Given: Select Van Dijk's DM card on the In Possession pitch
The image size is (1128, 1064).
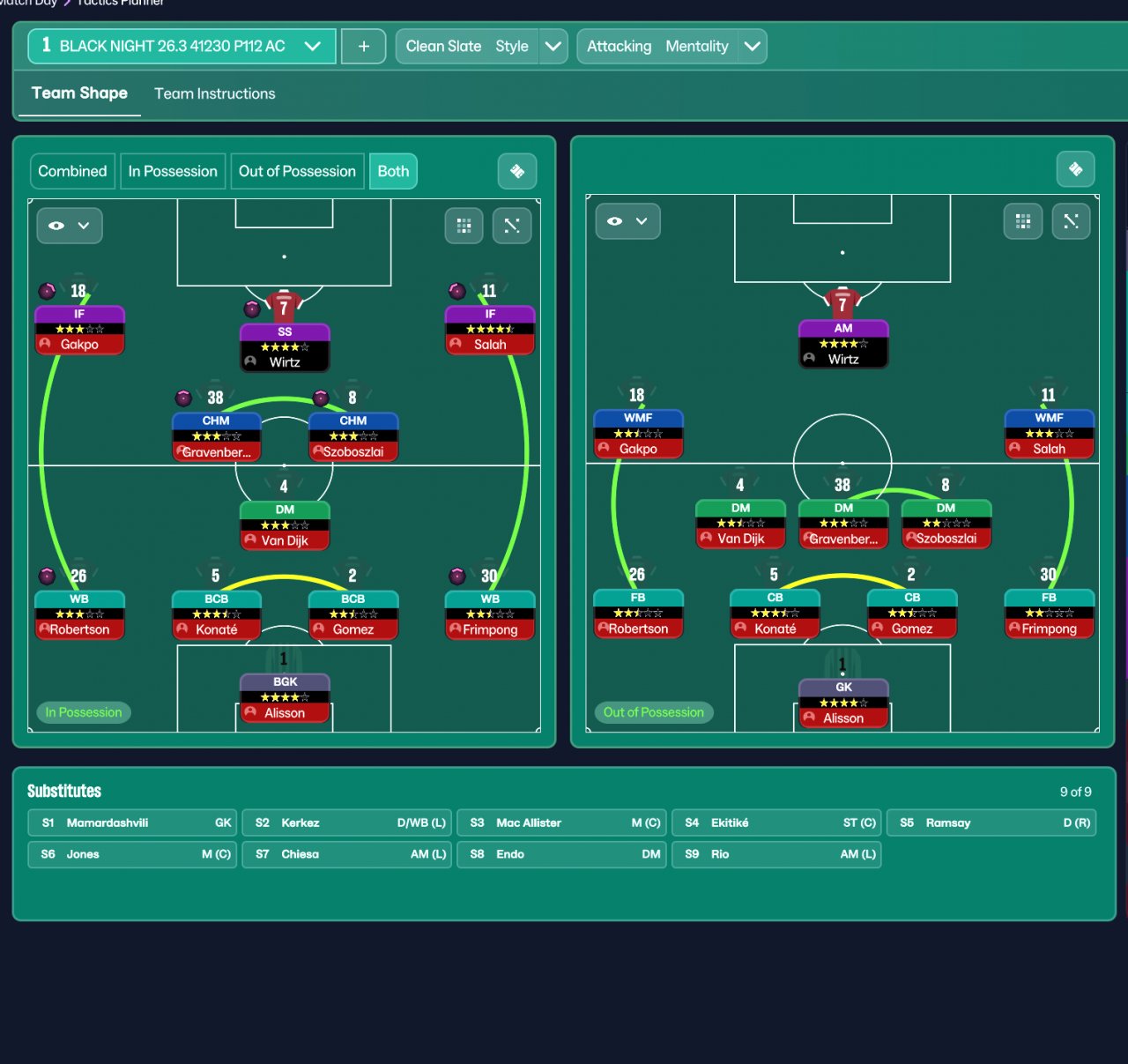Looking at the screenshot, I should pos(285,525).
